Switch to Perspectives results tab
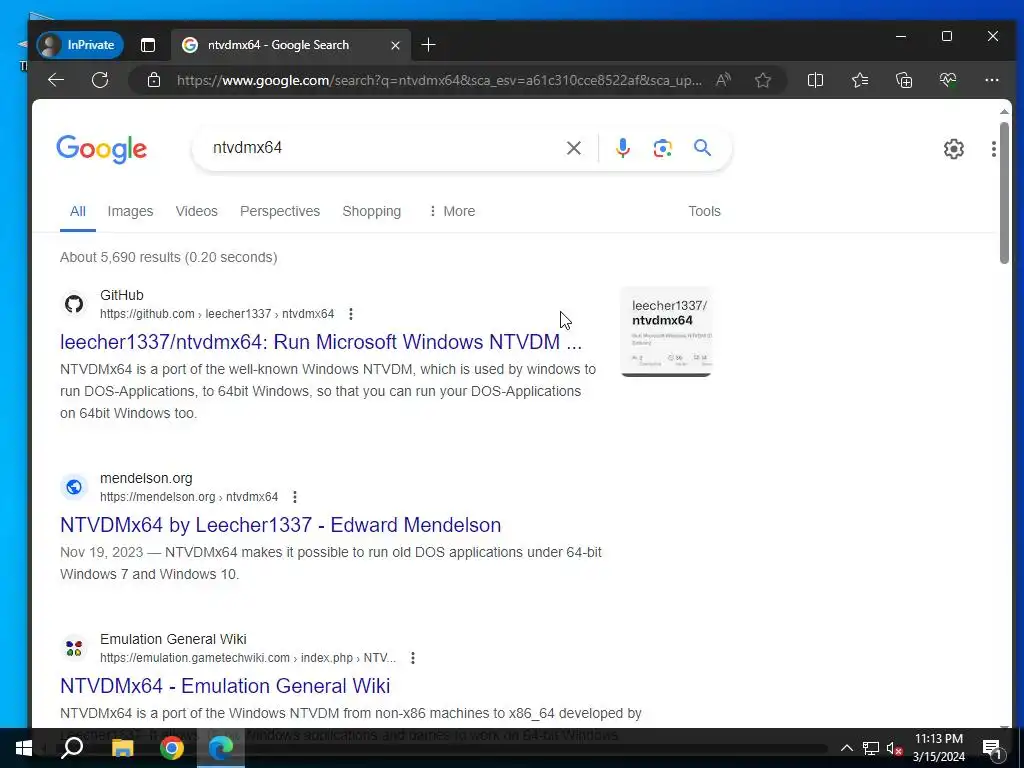1024x768 pixels. pos(280,211)
